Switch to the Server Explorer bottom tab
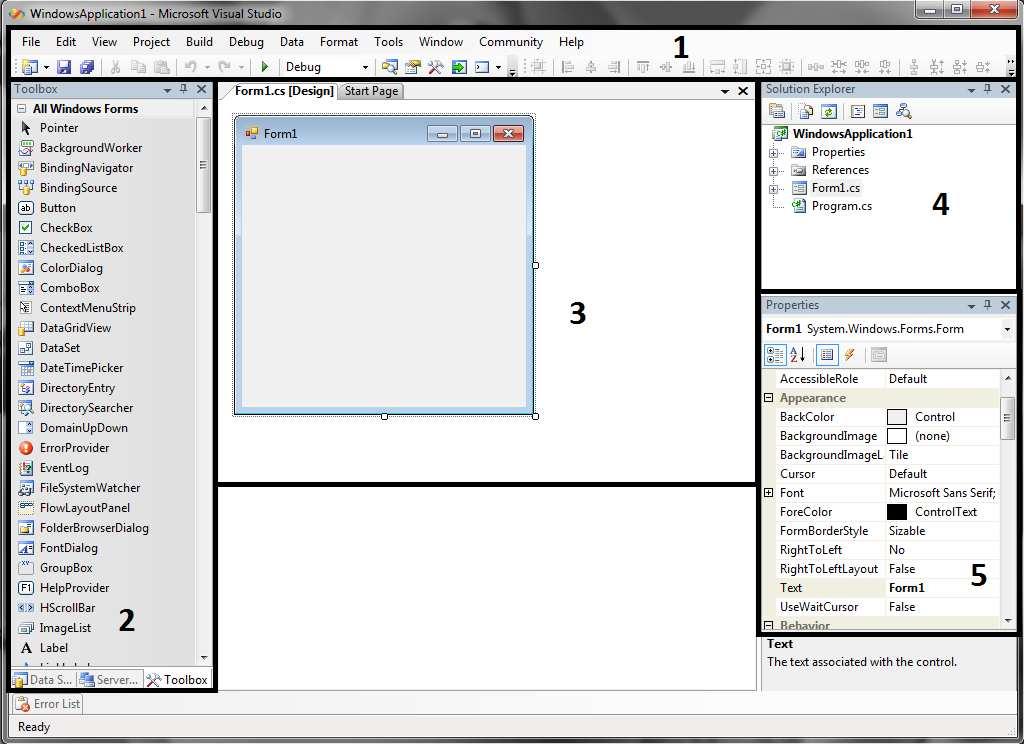The width and height of the screenshot is (1024, 744). (109, 679)
